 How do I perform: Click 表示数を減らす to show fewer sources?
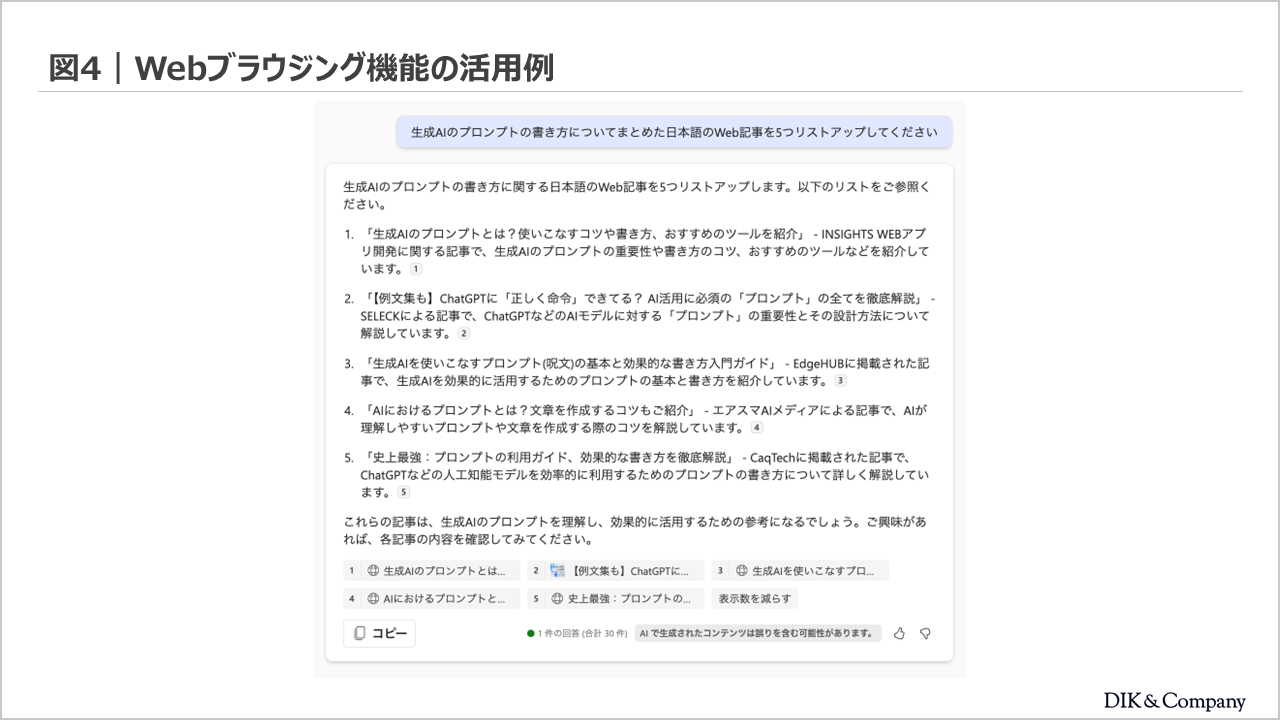coord(754,599)
